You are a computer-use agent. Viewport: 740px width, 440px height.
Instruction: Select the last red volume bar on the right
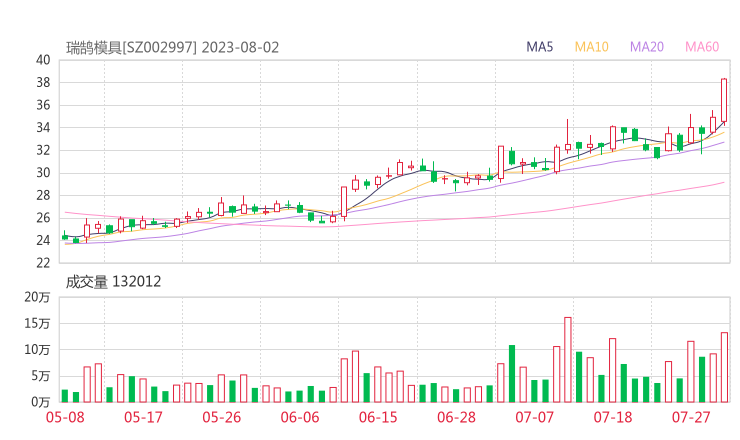(724, 367)
